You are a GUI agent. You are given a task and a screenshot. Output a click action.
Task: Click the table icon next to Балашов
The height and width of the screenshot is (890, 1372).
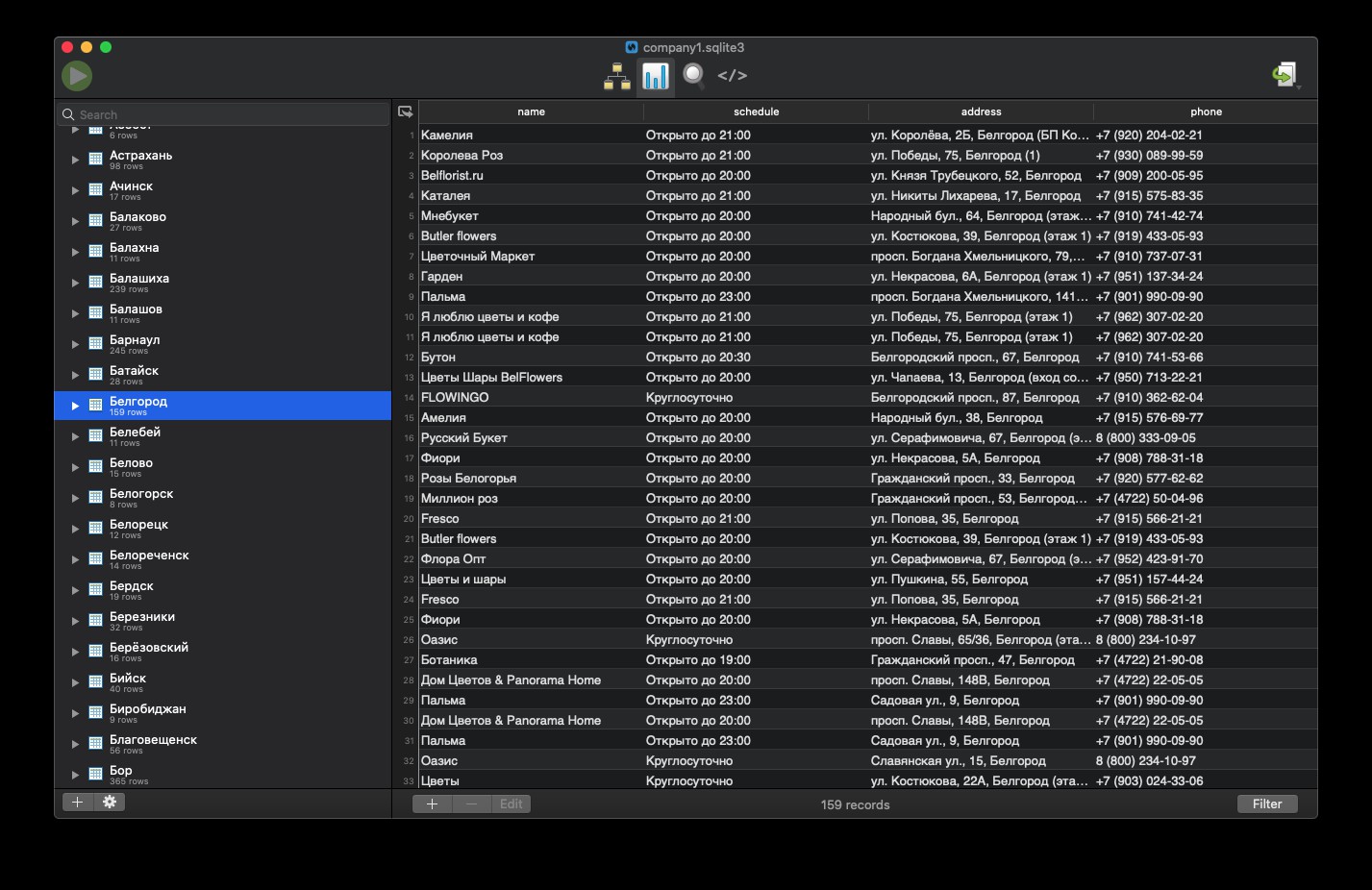click(95, 313)
